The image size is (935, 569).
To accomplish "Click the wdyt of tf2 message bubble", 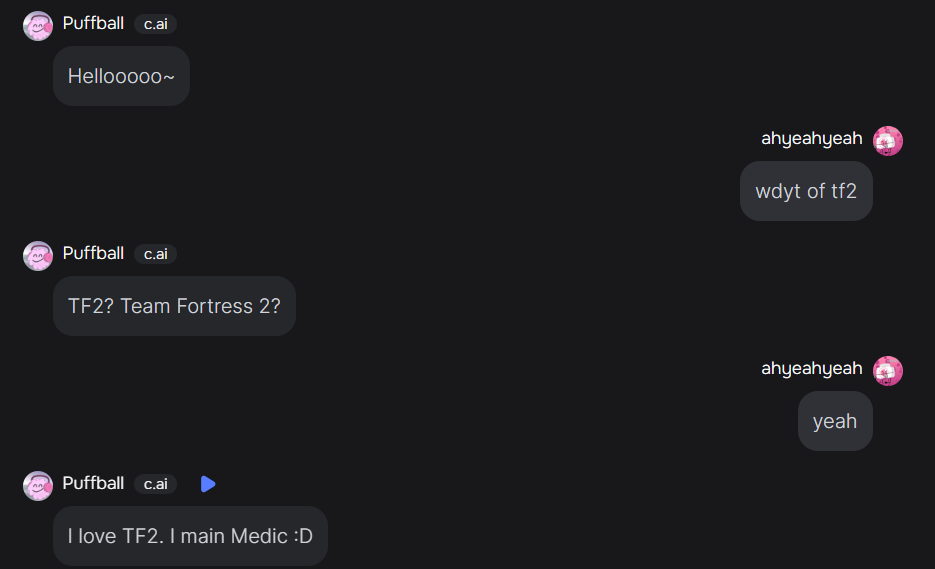I will pos(806,191).
